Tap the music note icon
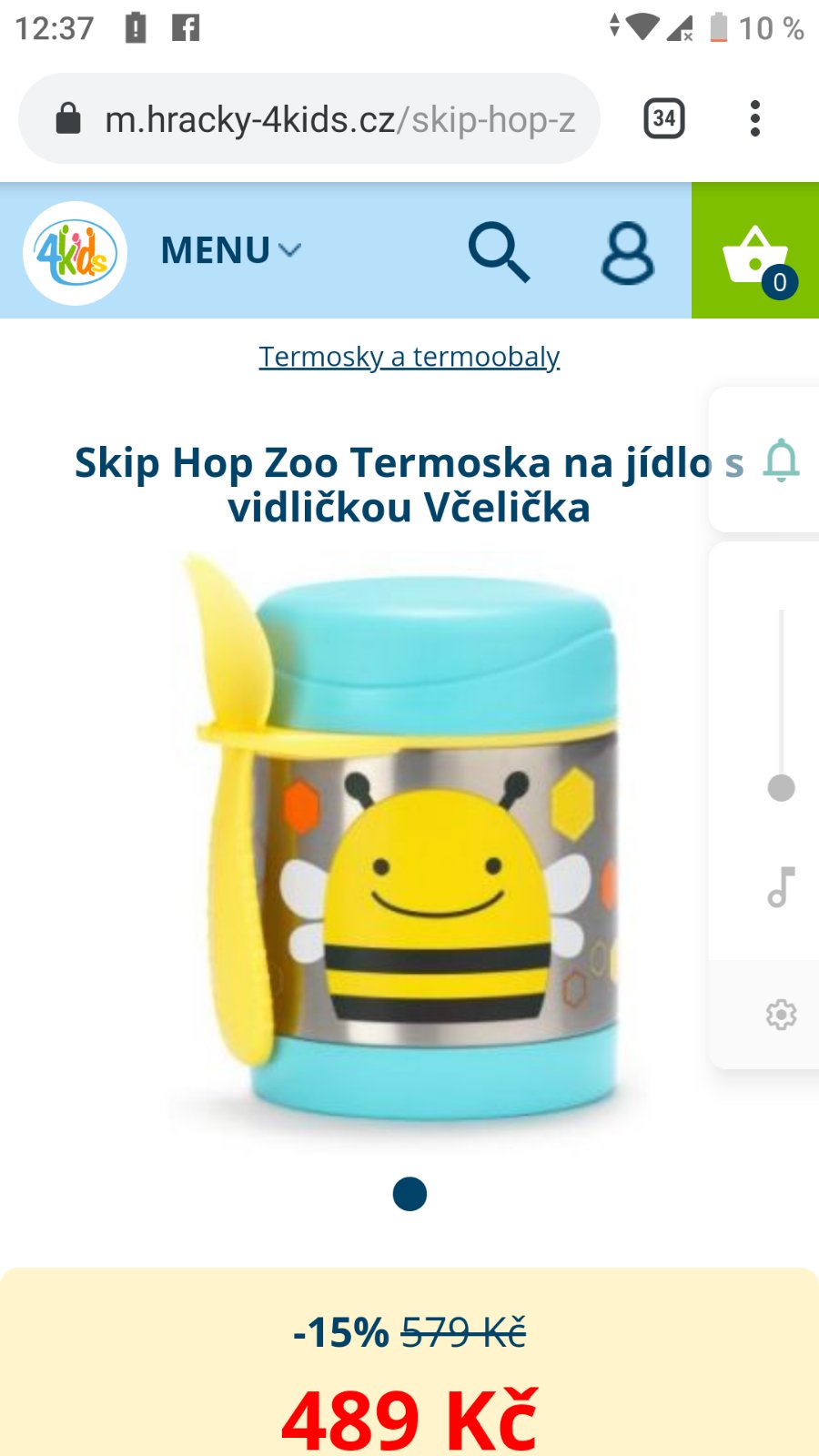 click(781, 886)
